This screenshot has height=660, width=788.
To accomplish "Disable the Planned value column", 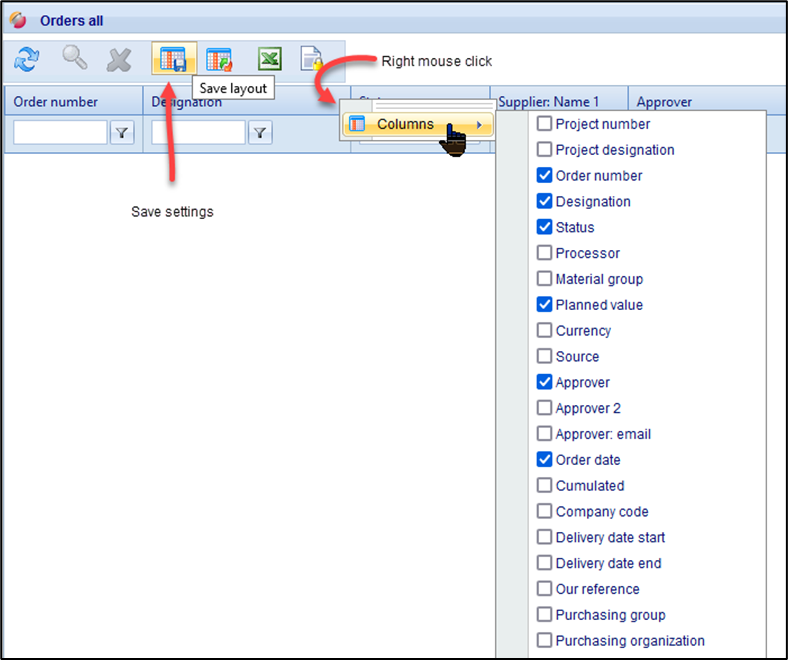I will point(544,305).
